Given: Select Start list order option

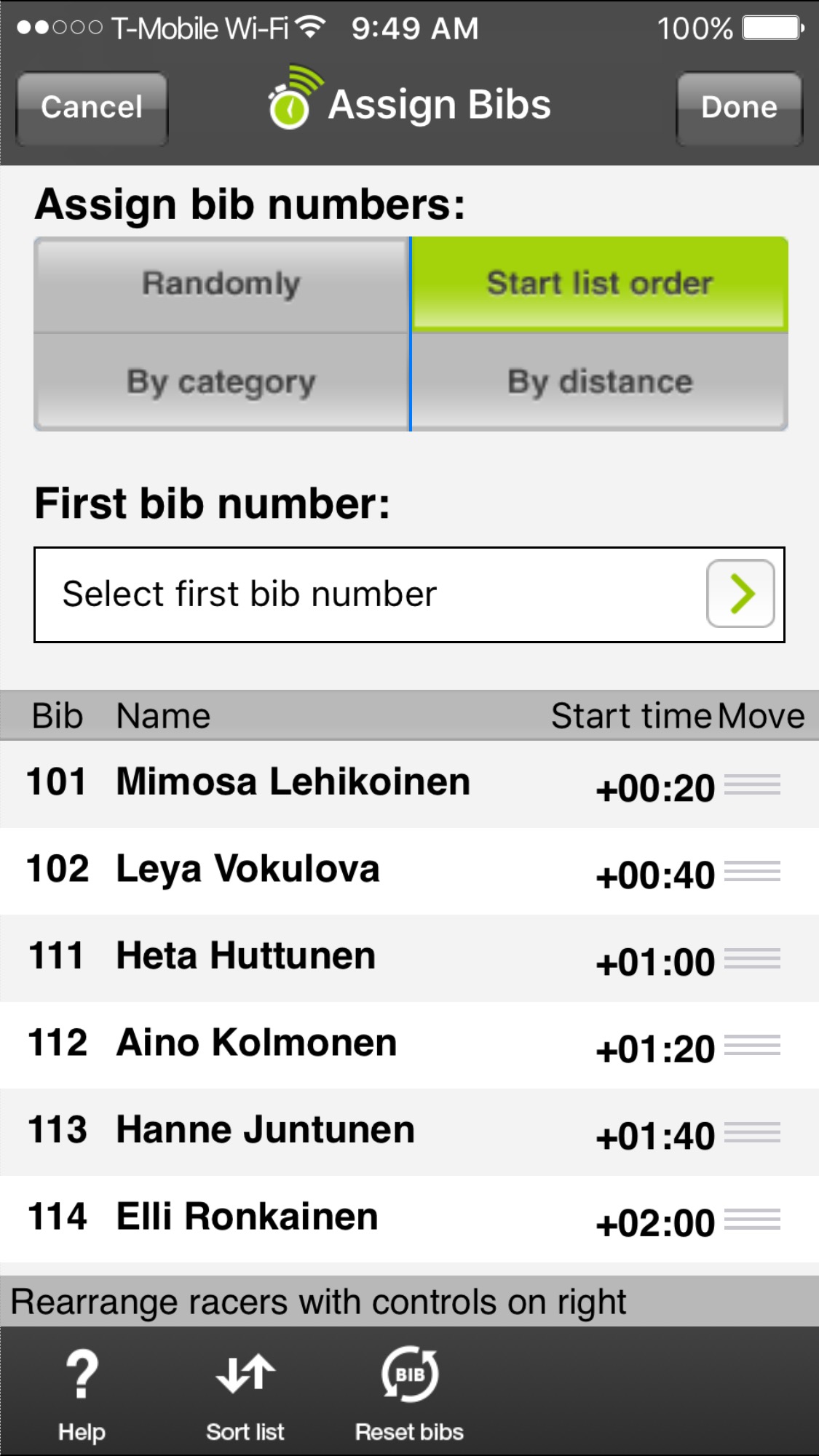Looking at the screenshot, I should [599, 285].
